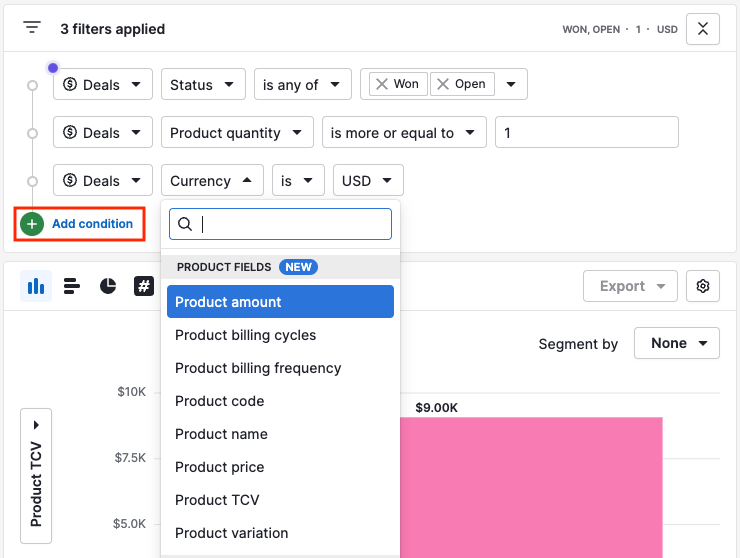
Task: Open chart settings gear icon
Action: coord(703,286)
